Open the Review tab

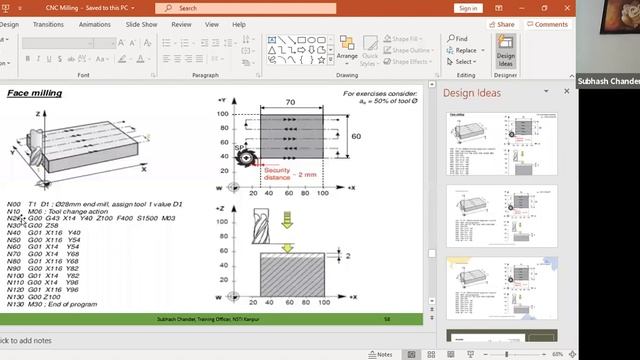pyautogui.click(x=181, y=24)
